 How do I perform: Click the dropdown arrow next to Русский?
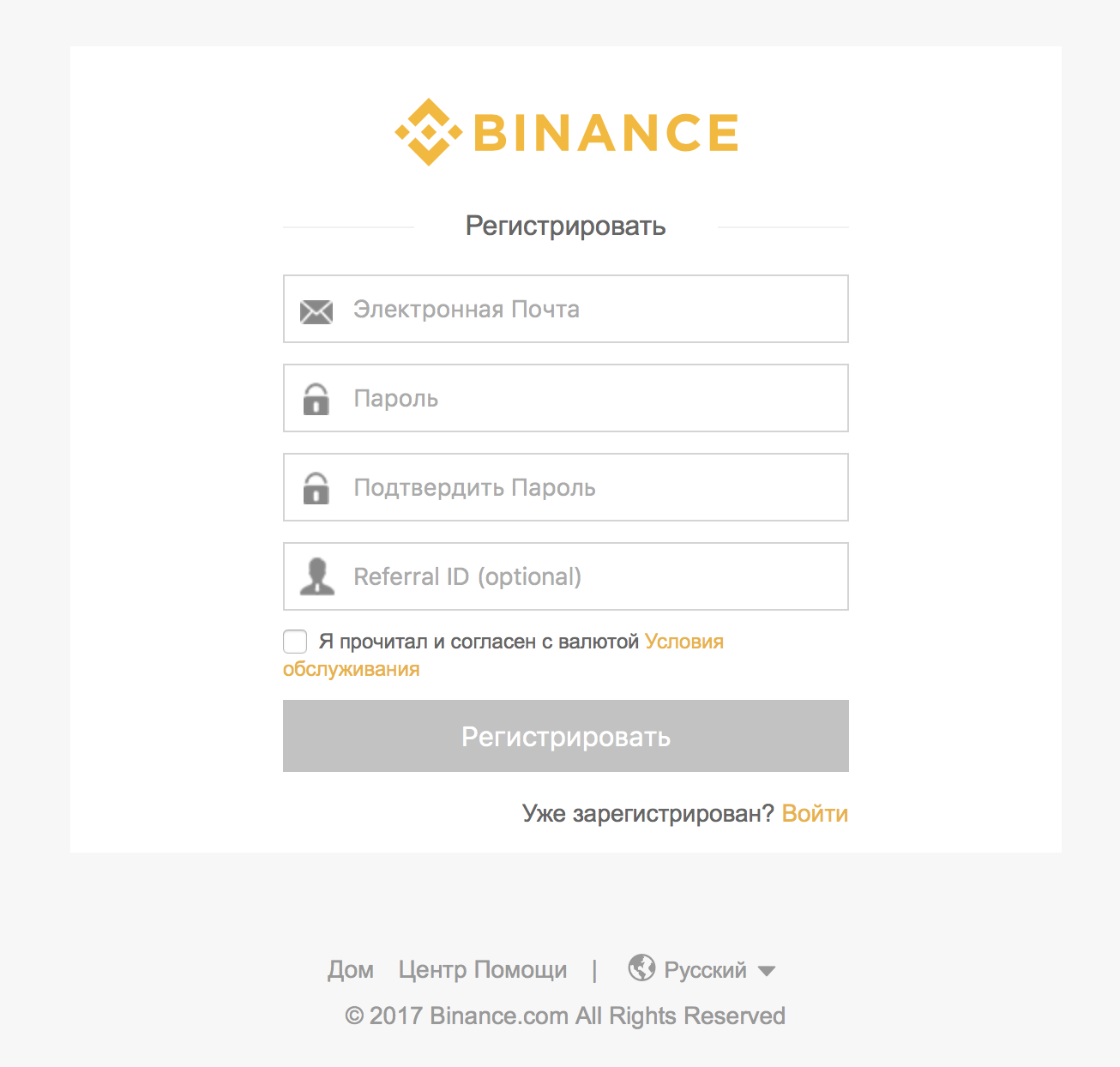(x=767, y=971)
